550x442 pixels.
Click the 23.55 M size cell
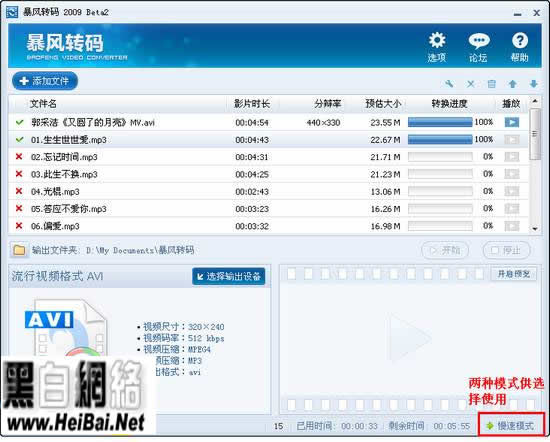pos(385,122)
